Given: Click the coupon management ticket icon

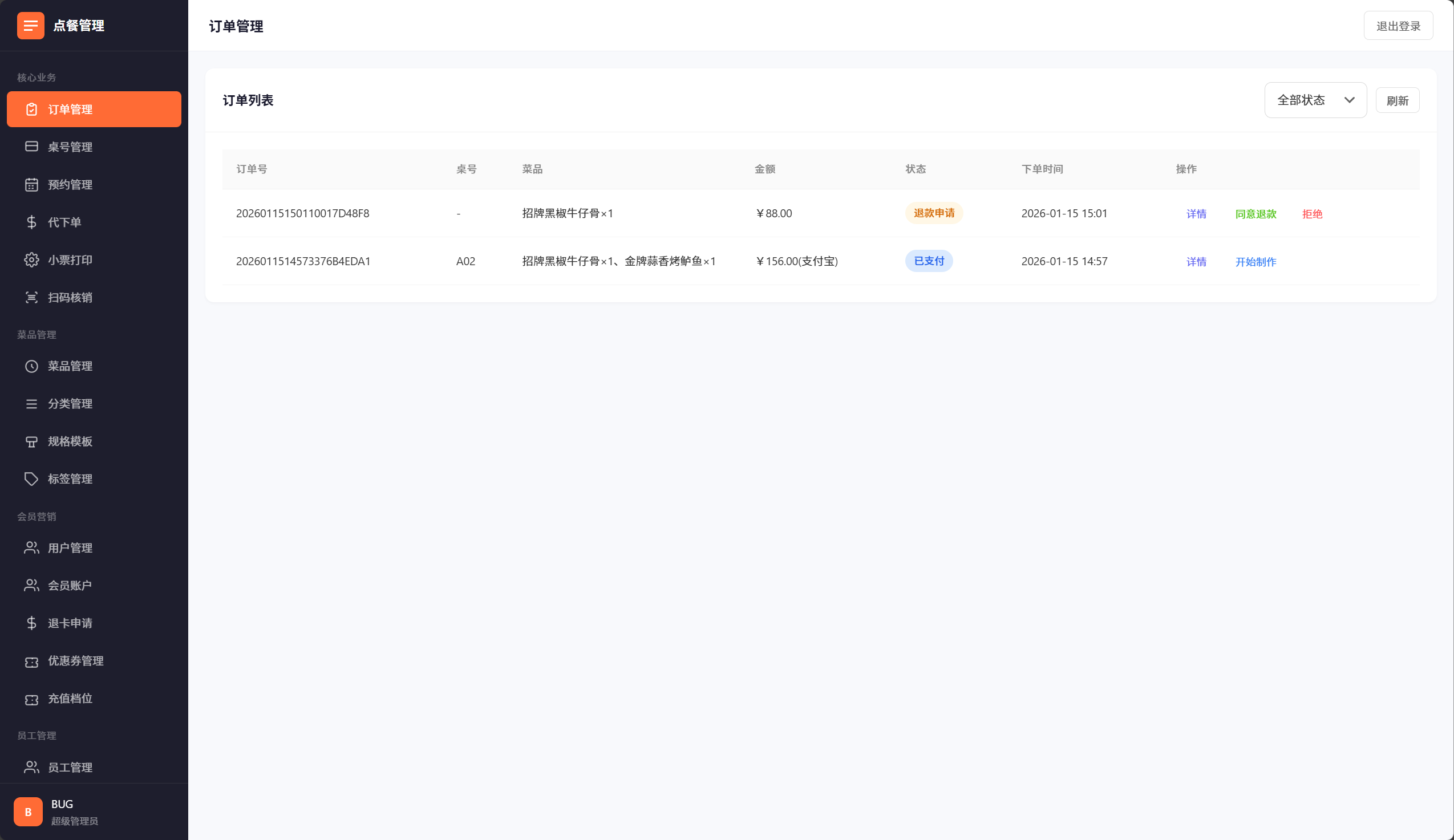Looking at the screenshot, I should (32, 661).
